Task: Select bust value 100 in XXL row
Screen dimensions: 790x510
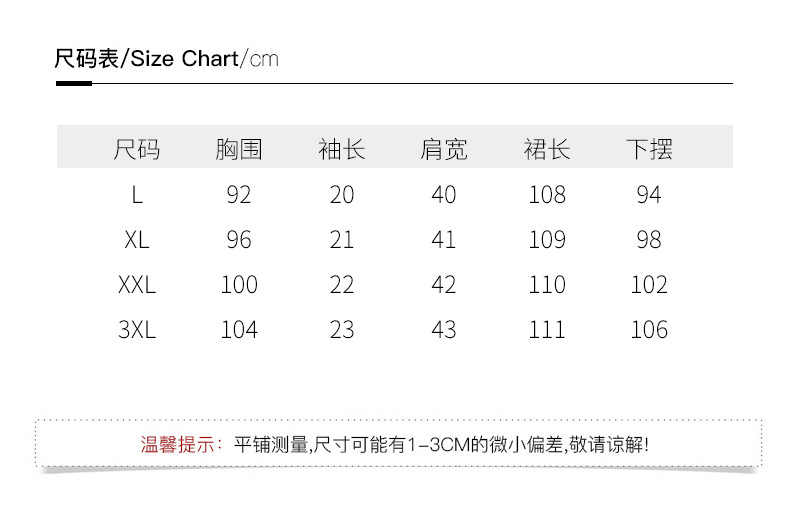Action: click(x=239, y=285)
